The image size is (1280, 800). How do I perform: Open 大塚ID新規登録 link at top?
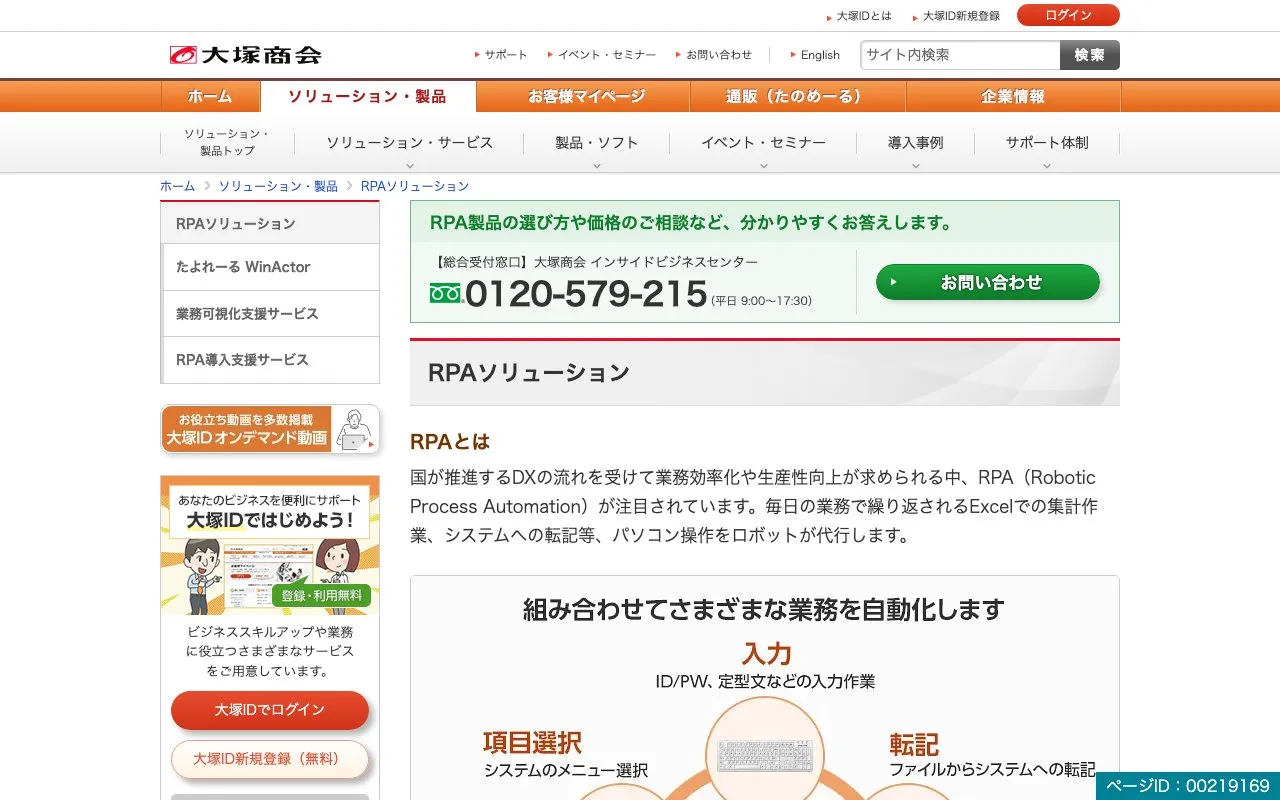[961, 16]
